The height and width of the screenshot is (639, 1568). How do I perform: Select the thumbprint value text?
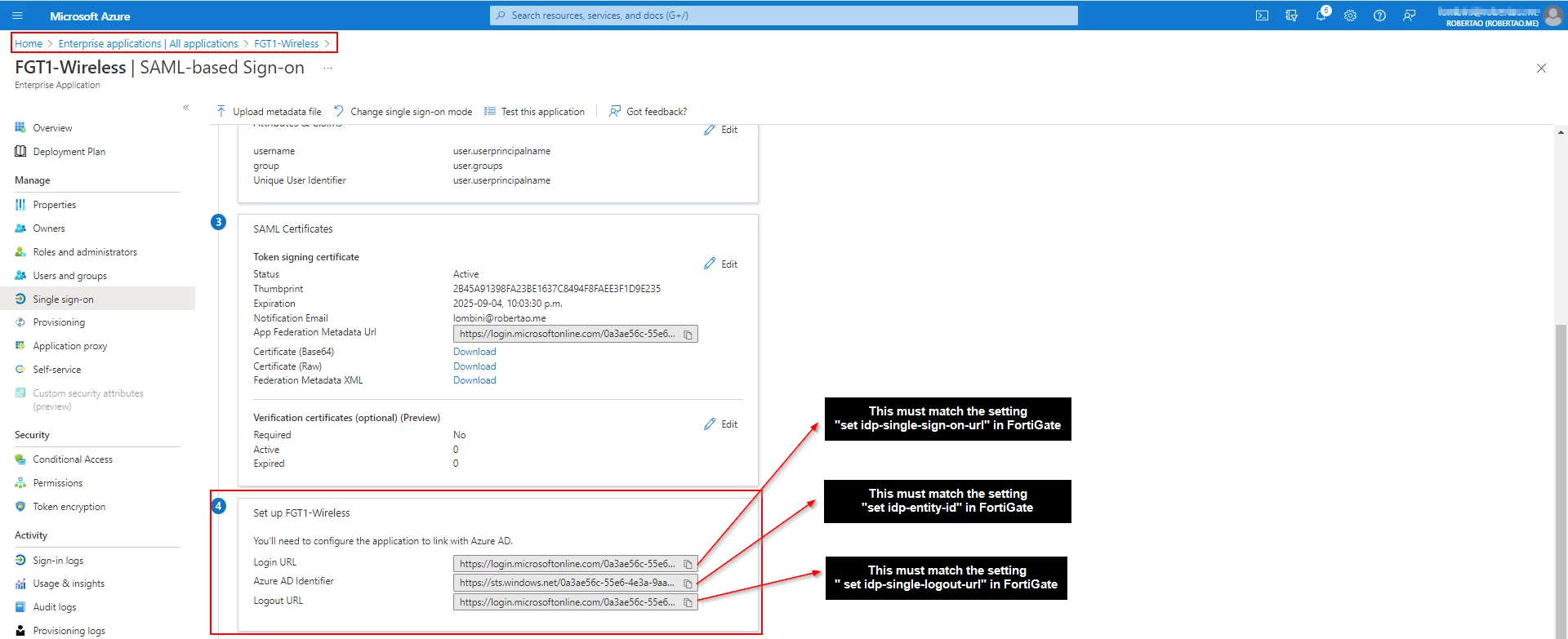pyautogui.click(x=557, y=289)
